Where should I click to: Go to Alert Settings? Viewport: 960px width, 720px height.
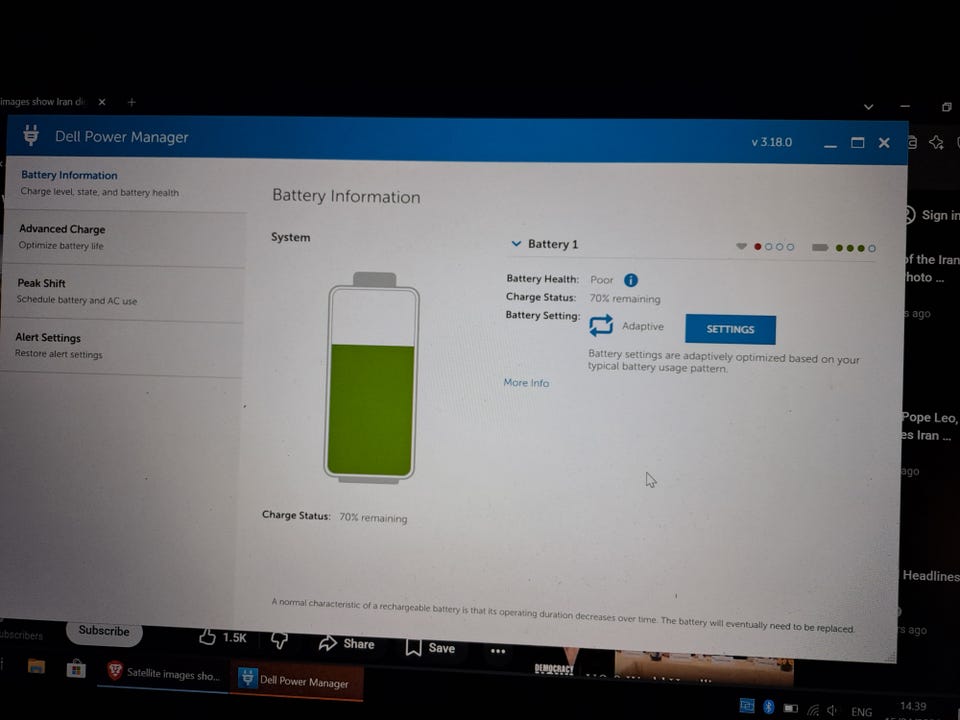point(122,347)
